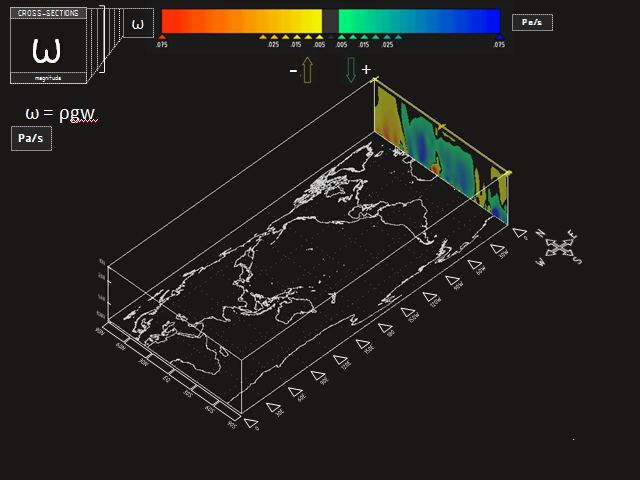Viewport: 640px width, 480px height.
Task: Click the gray center of the colorbar
Action: point(330,21)
